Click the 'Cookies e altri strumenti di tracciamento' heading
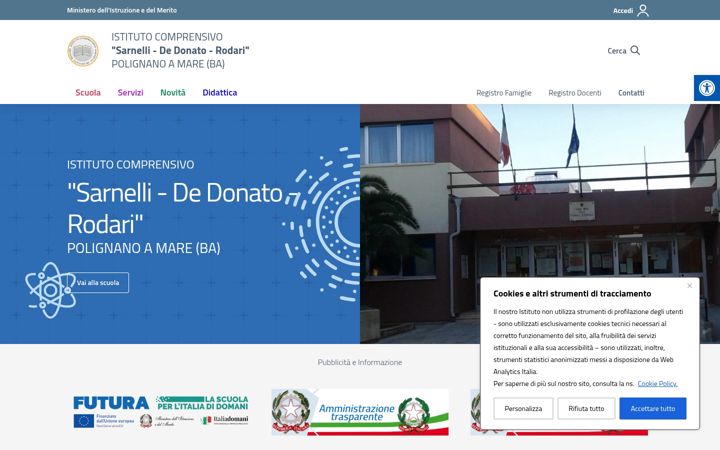Screen dimensions: 720x450 [572, 293]
